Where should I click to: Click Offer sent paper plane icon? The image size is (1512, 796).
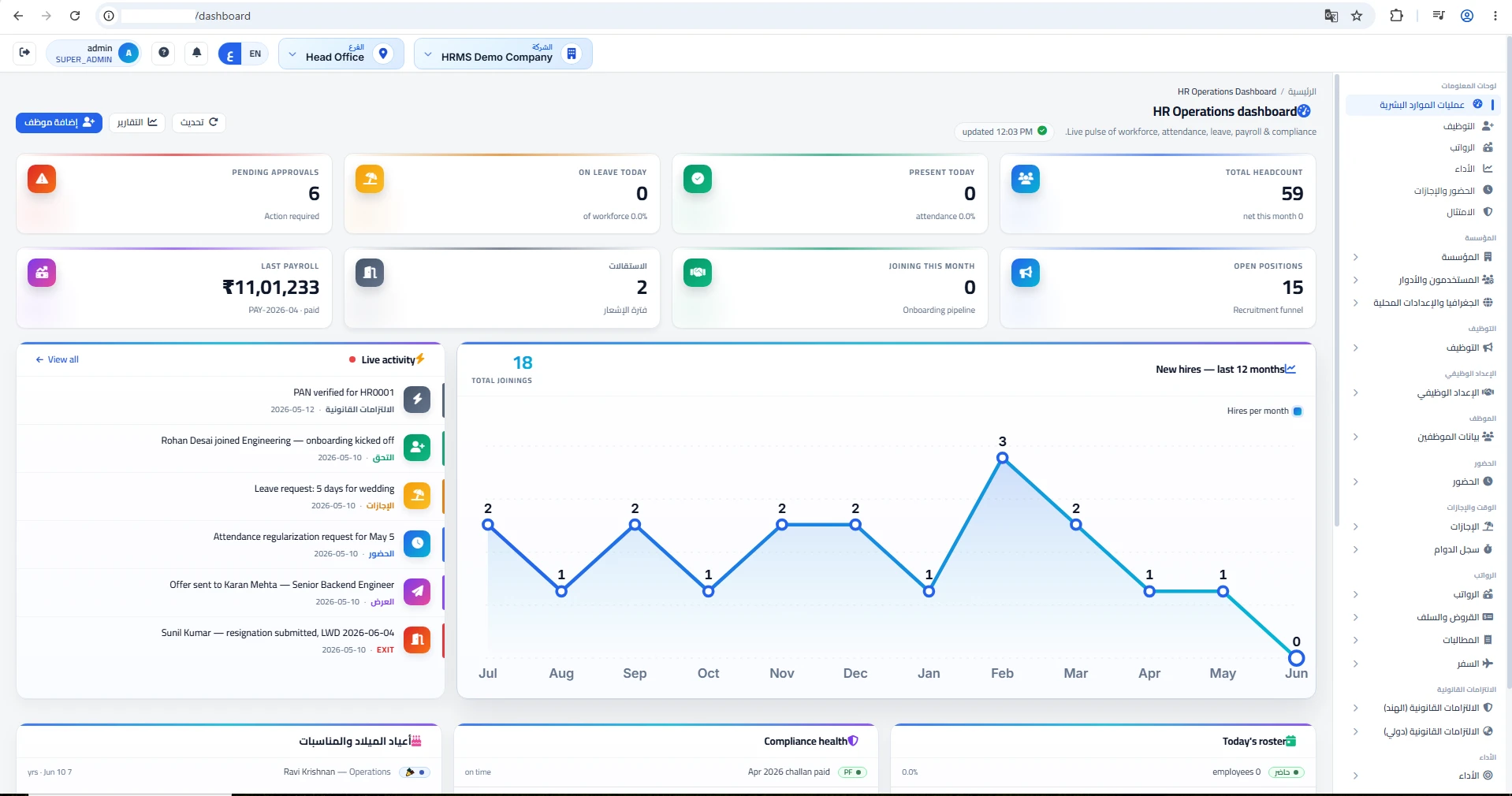417,591
